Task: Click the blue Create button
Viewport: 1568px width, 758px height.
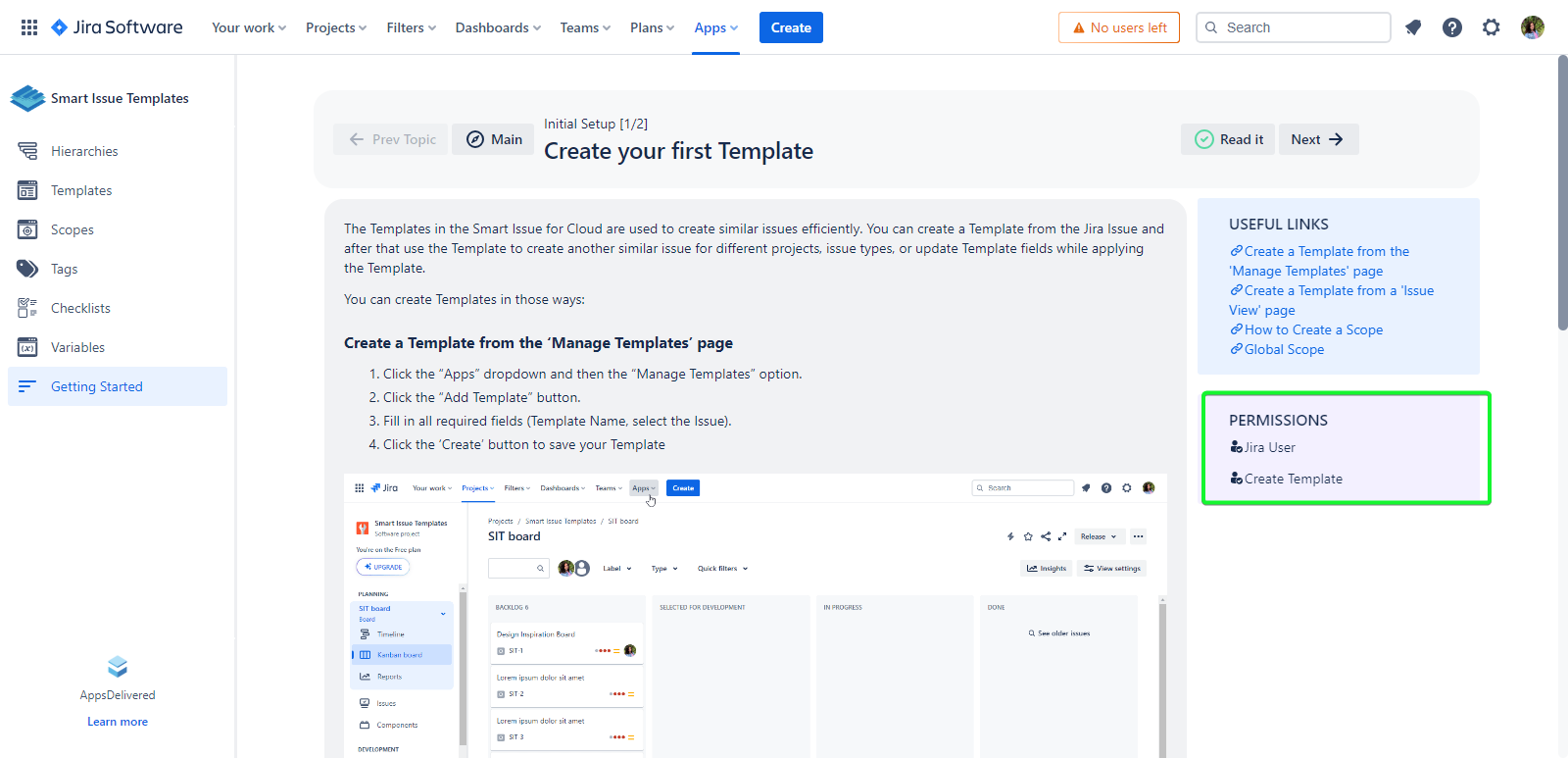Action: (791, 27)
